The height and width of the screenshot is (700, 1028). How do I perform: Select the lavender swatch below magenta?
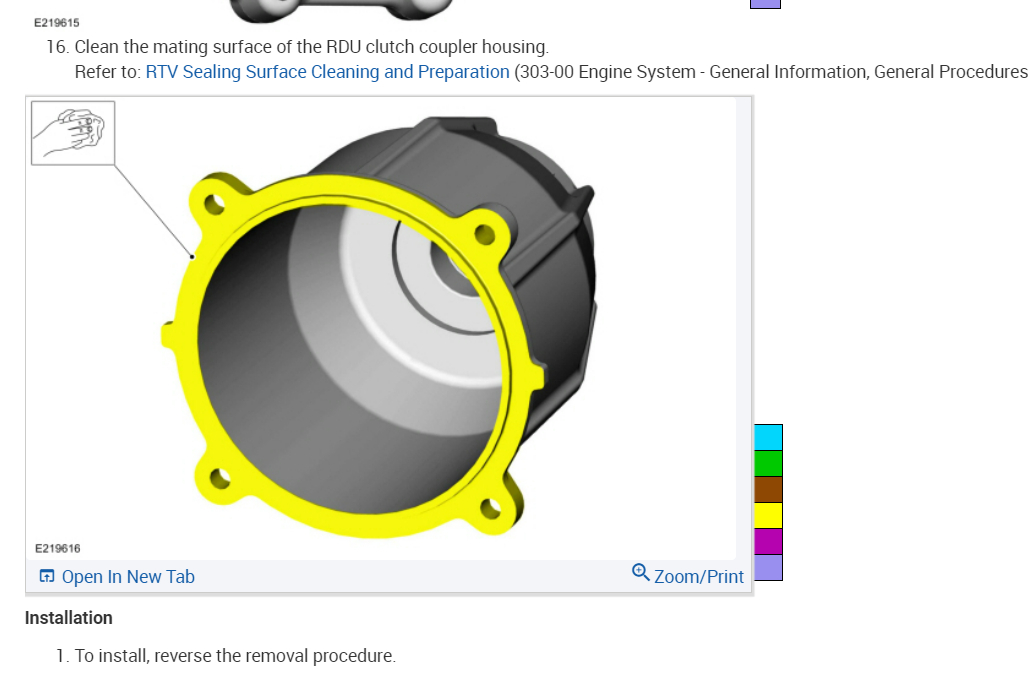coord(768,568)
